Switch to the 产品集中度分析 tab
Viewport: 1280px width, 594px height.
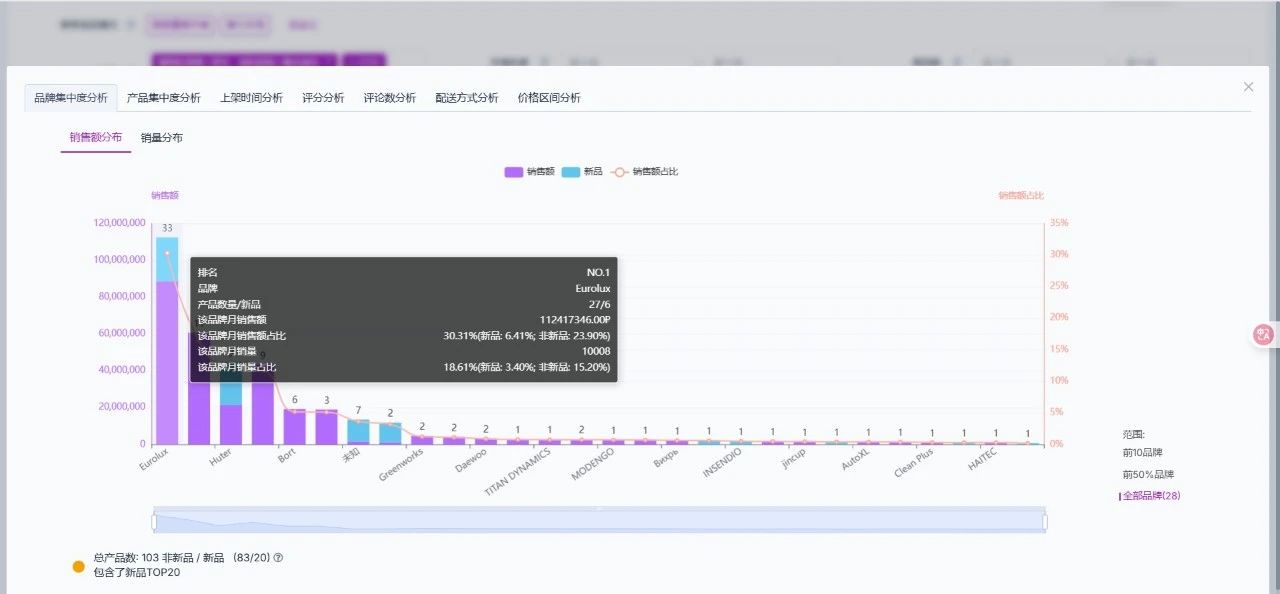point(164,98)
